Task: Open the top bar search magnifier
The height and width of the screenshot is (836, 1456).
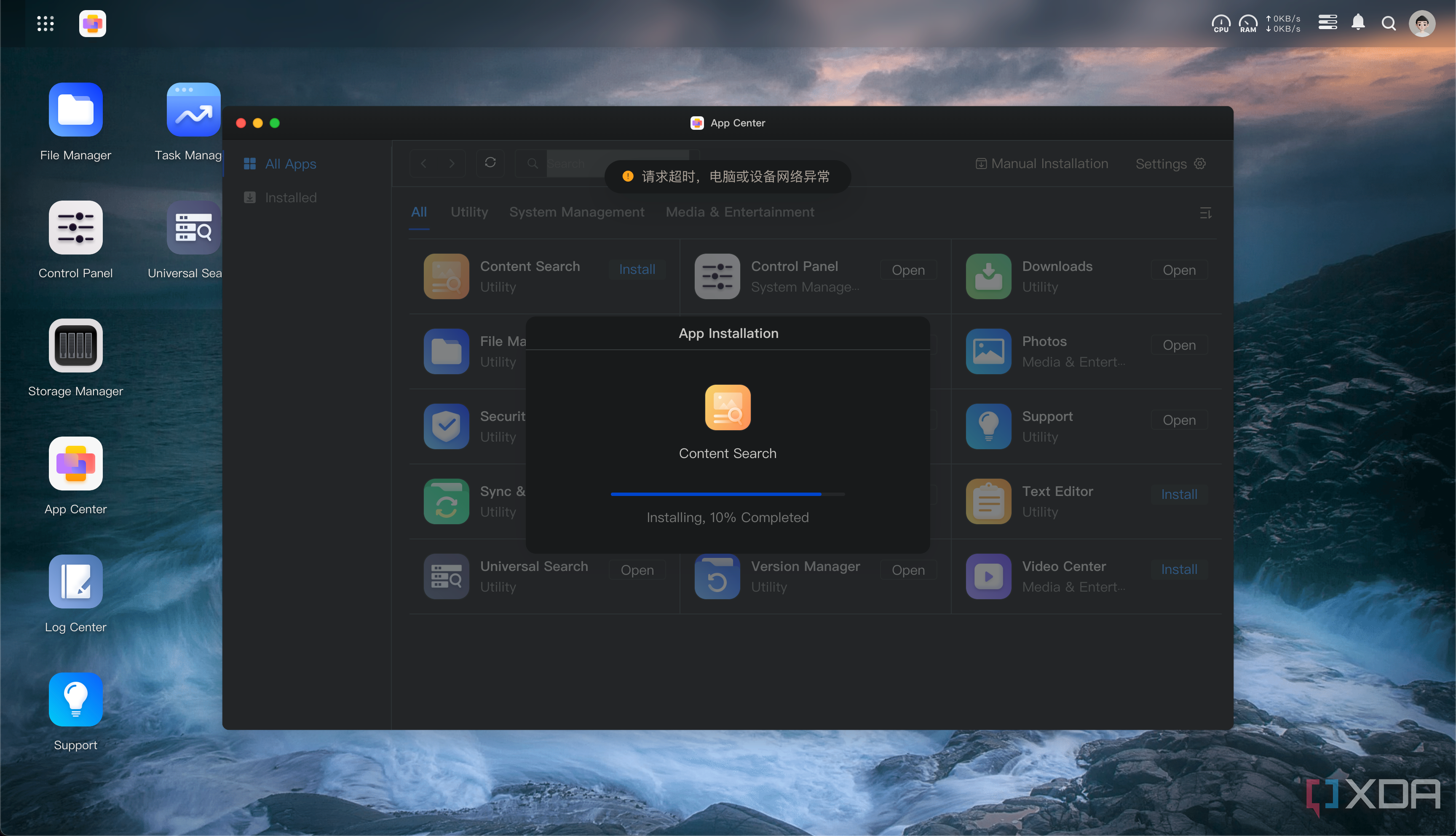Action: click(x=1388, y=24)
